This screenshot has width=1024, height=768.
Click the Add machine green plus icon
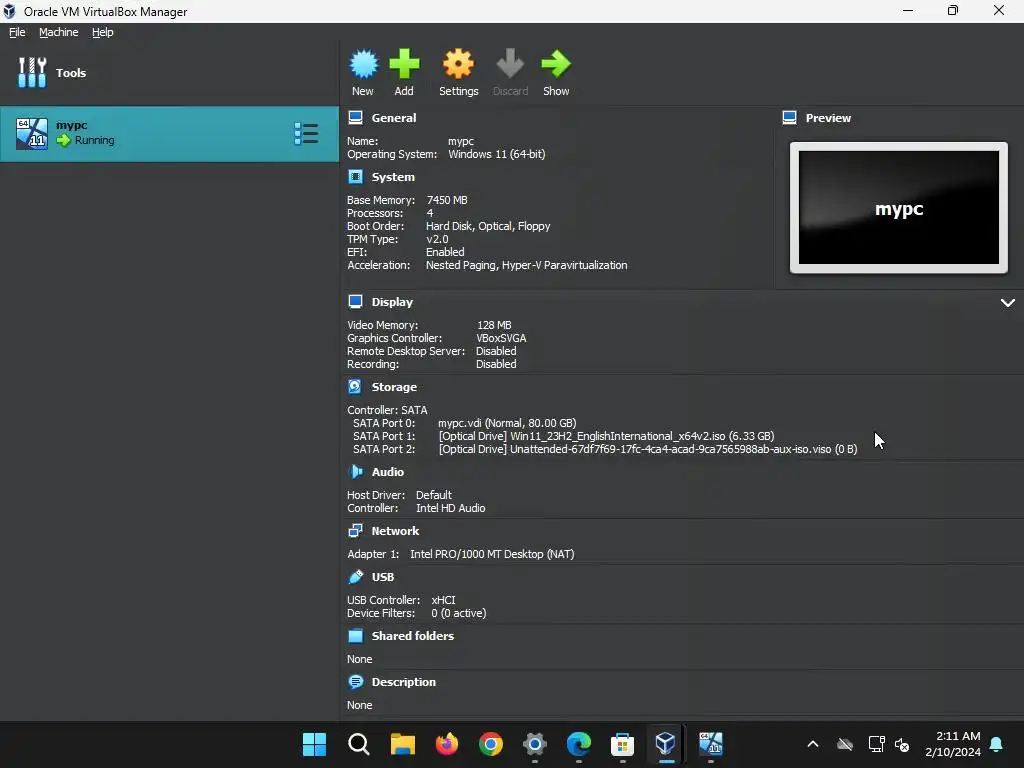tap(404, 64)
